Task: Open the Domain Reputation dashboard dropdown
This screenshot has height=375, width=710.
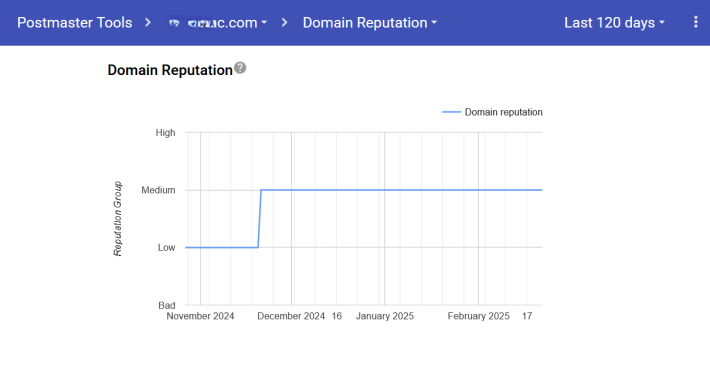Action: tap(369, 23)
